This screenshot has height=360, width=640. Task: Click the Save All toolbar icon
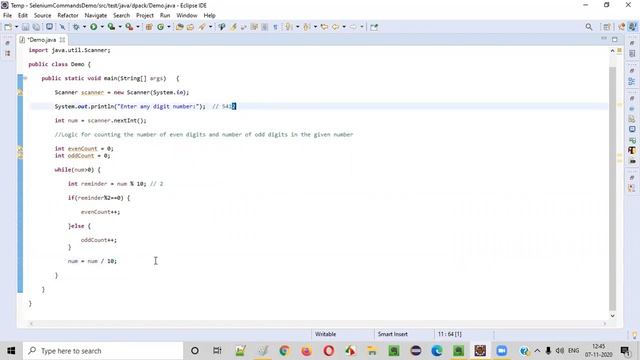36,27
